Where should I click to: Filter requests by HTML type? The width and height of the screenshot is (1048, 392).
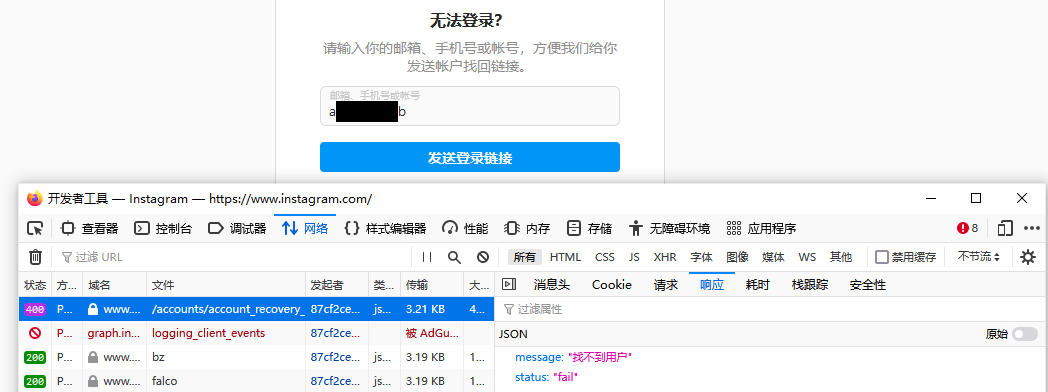coord(565,257)
